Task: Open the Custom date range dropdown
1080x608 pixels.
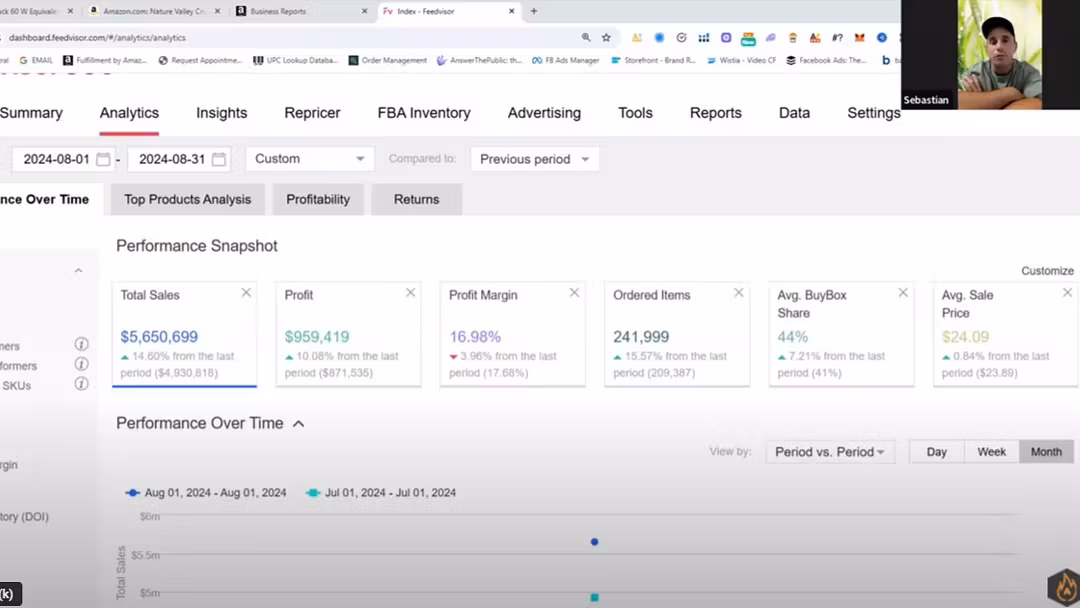Action: click(x=309, y=159)
